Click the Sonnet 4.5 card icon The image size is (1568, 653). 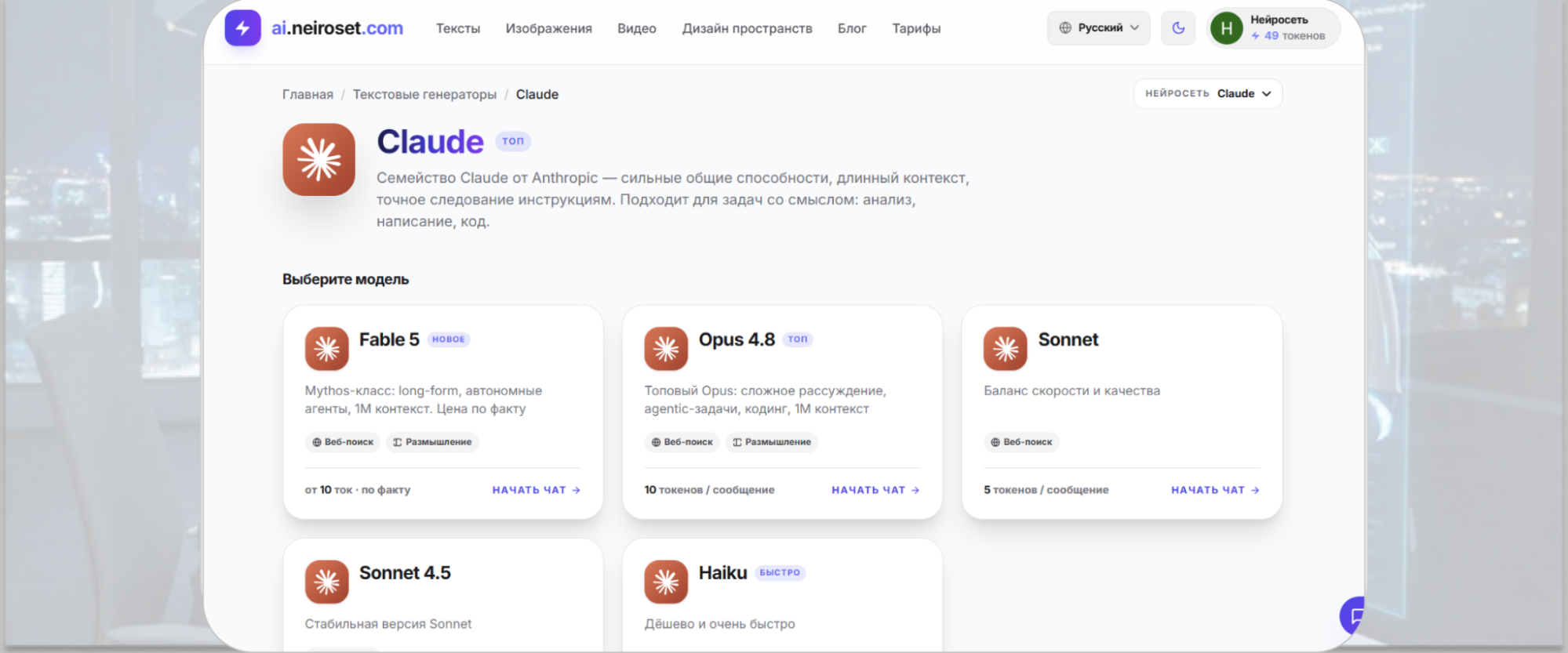[x=327, y=582]
